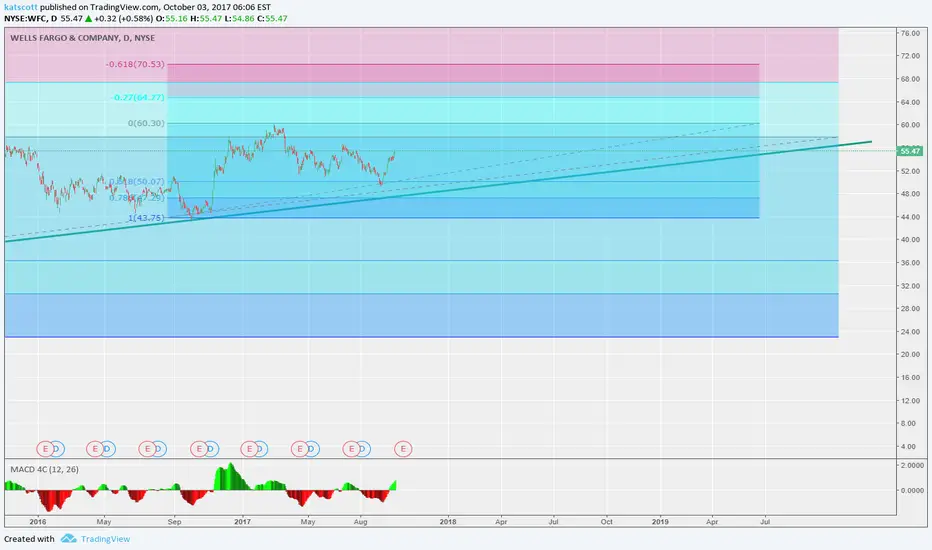
Task: Open the katscott author link
Action: [21, 7]
